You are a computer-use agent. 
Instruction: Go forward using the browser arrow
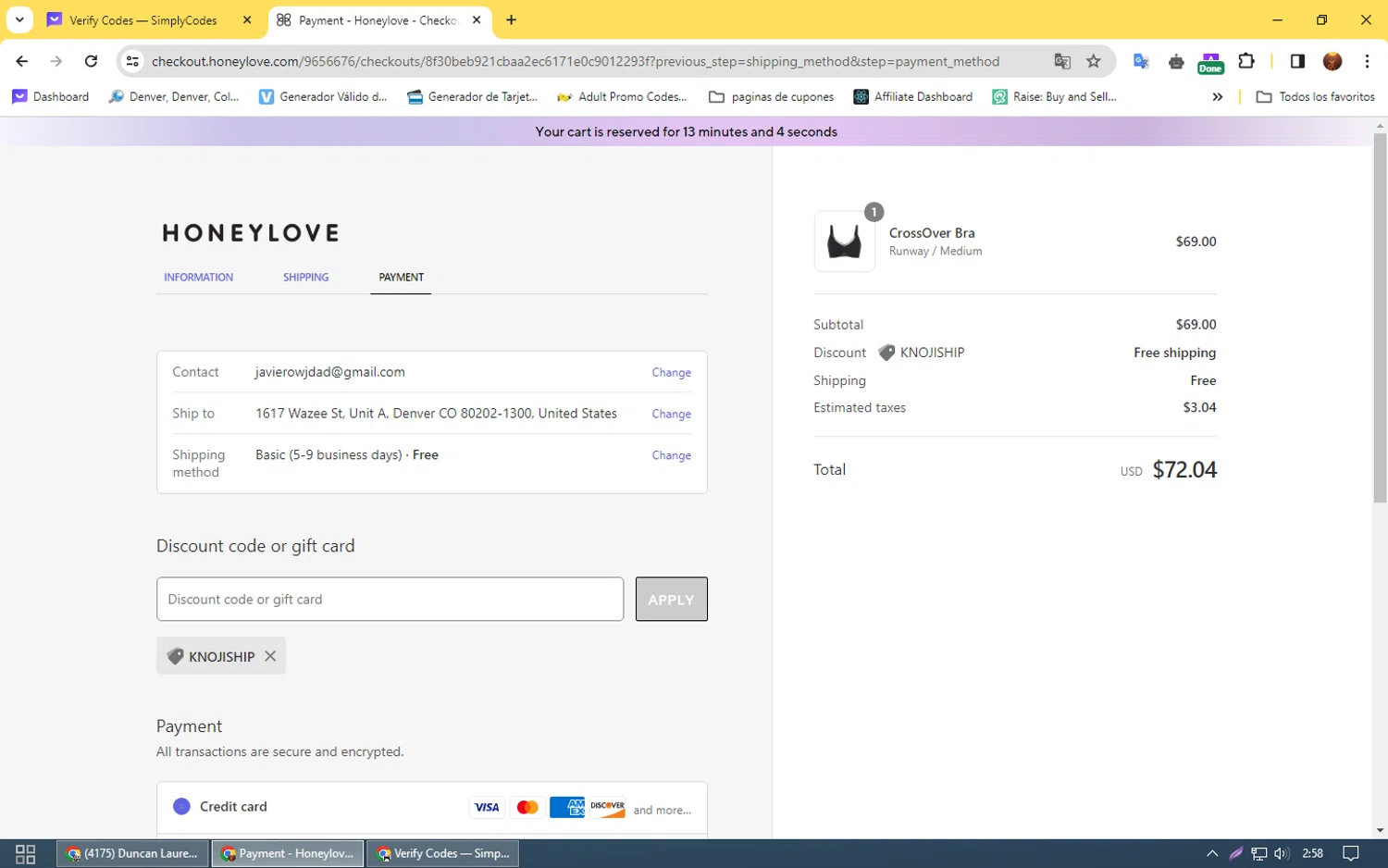56,61
